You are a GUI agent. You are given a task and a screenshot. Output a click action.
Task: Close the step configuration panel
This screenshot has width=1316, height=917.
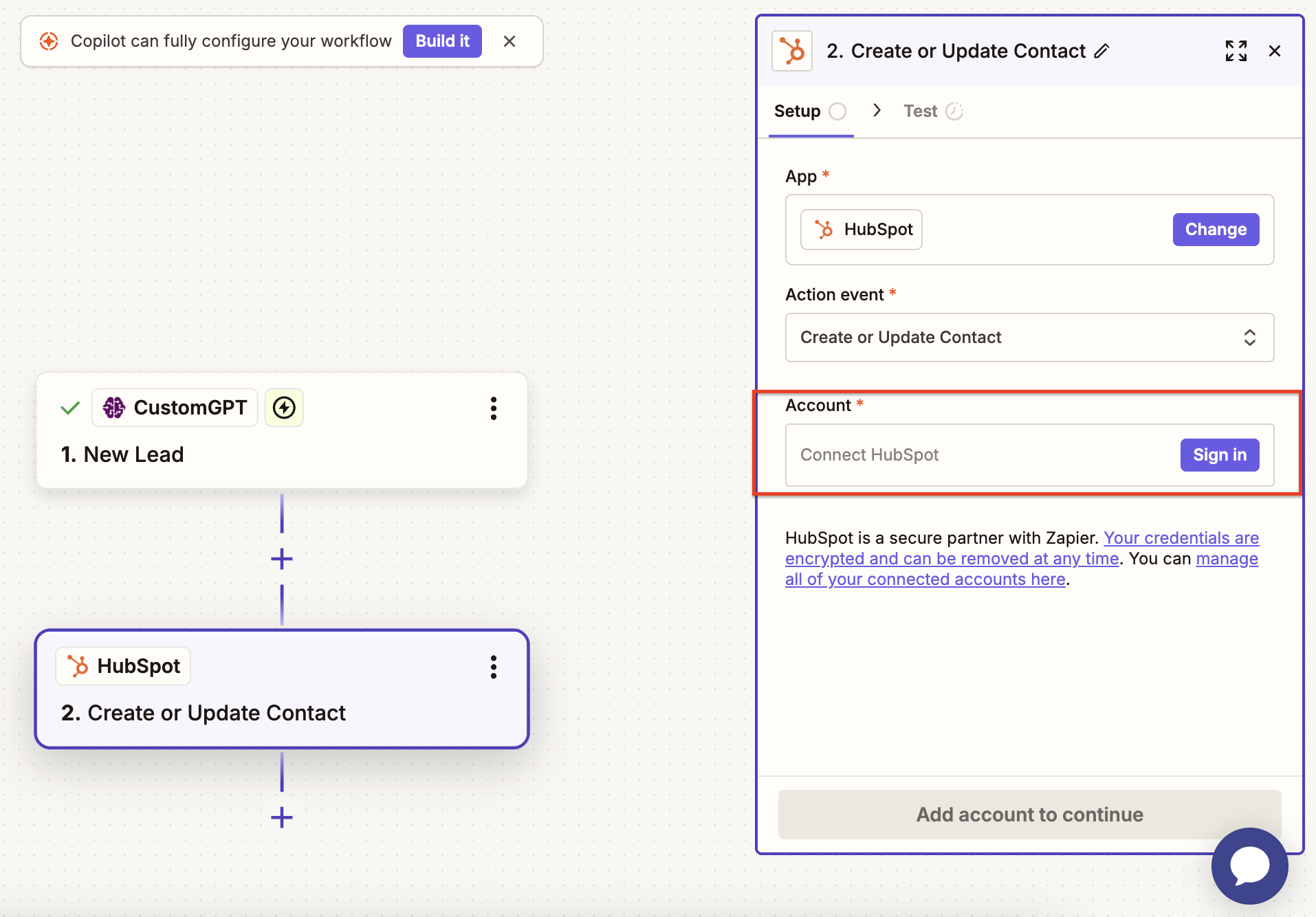(x=1275, y=51)
